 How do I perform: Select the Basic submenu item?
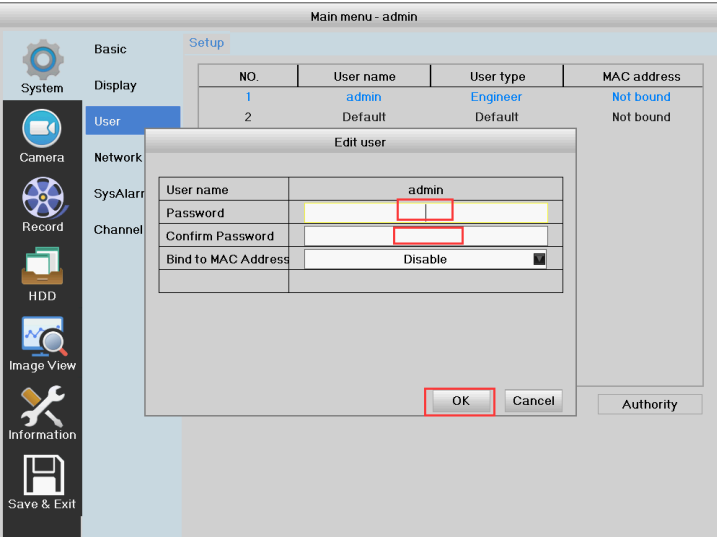tap(110, 49)
